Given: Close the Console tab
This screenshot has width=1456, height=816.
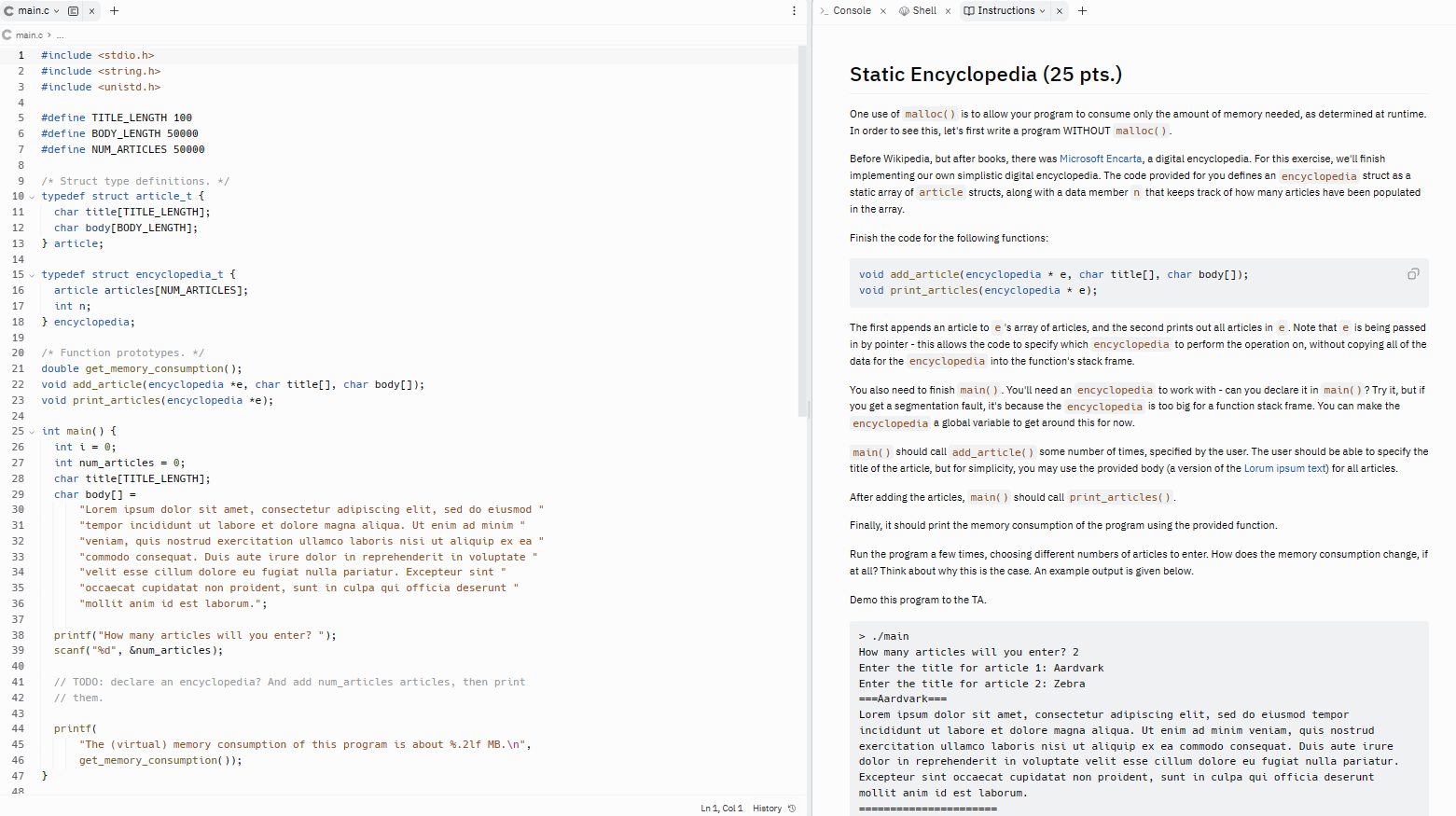Looking at the screenshot, I should click(883, 11).
